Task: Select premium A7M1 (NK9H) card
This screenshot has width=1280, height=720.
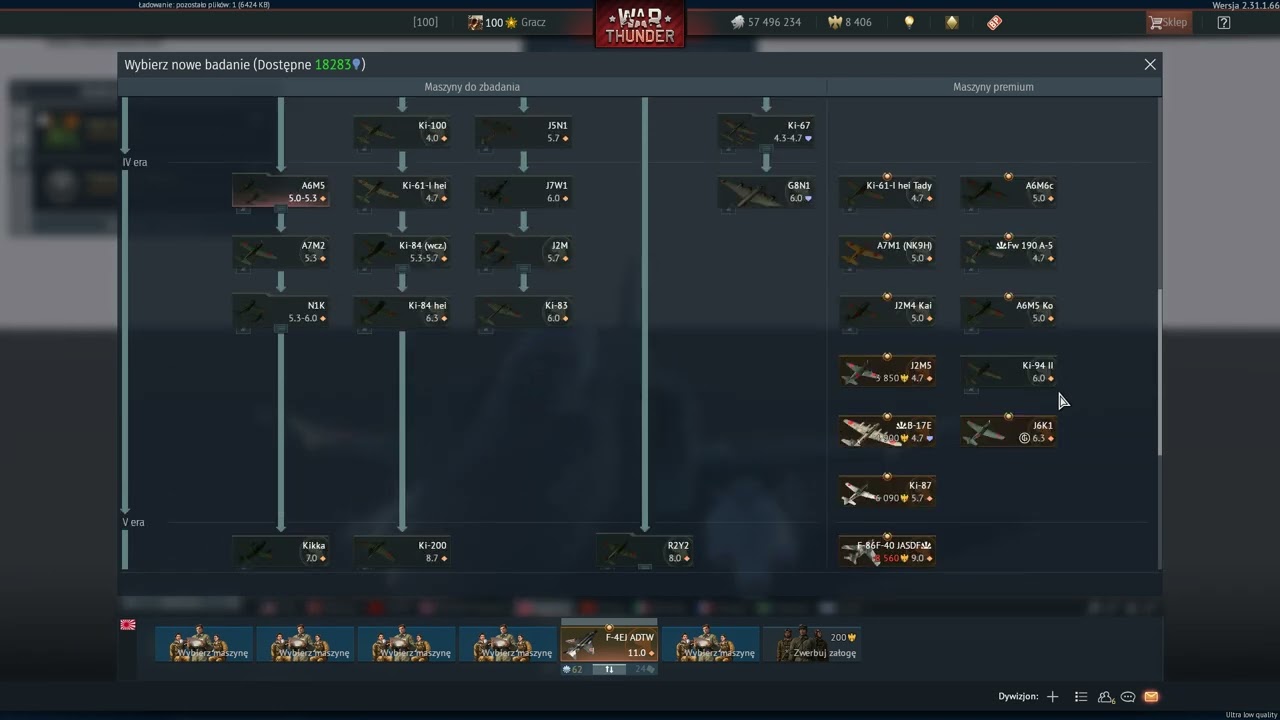Action: [x=887, y=252]
